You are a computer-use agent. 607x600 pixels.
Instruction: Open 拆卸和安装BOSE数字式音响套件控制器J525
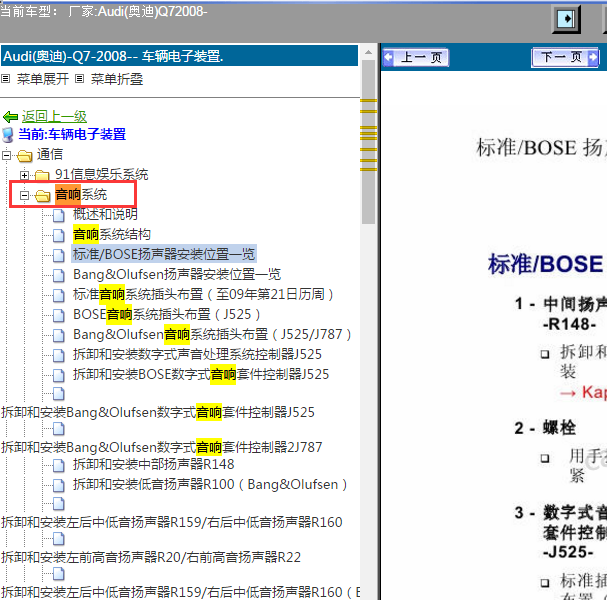201,374
